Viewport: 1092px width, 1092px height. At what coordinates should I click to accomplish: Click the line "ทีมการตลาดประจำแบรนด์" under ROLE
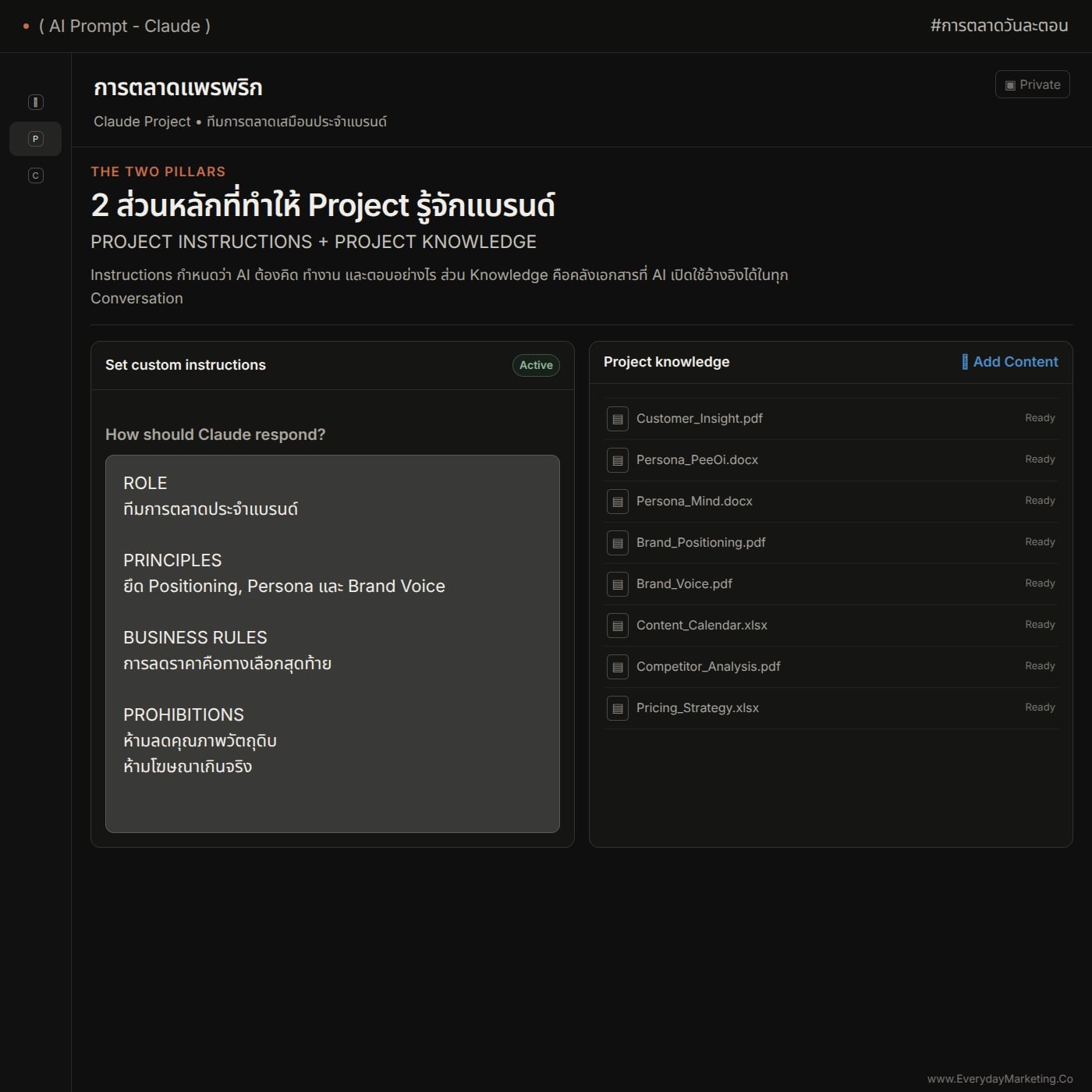[x=211, y=509]
